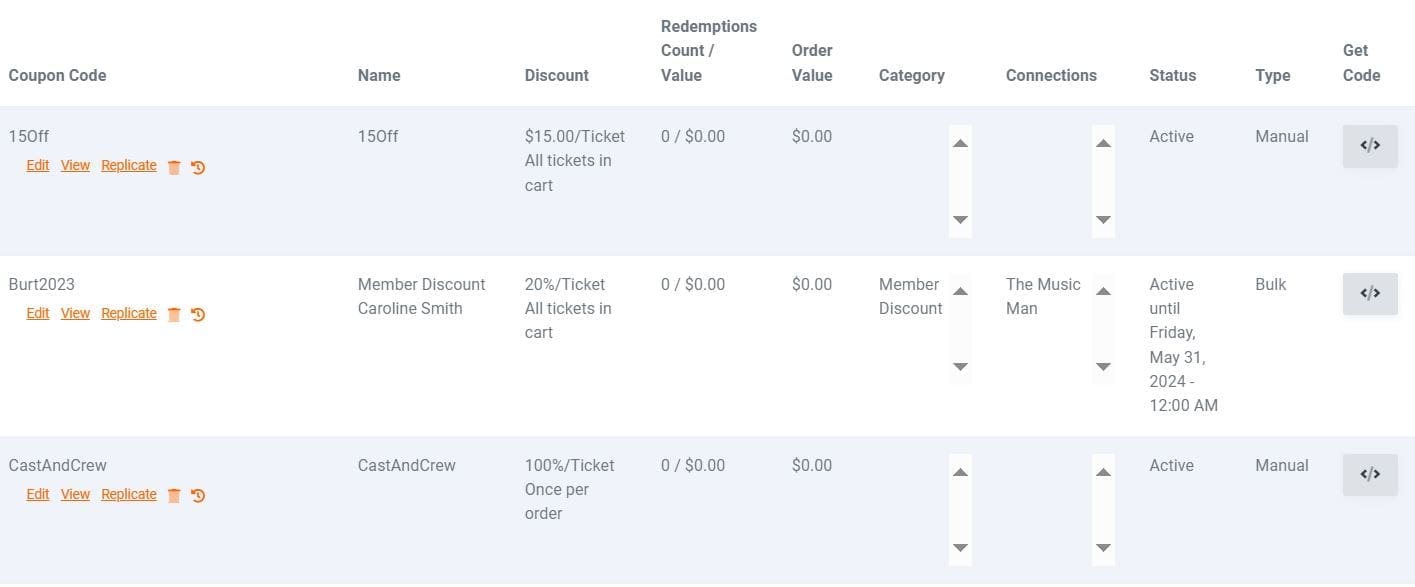Show the Burt2023 coupon history icon
Viewport: 1415px width, 587px height.
tap(198, 314)
